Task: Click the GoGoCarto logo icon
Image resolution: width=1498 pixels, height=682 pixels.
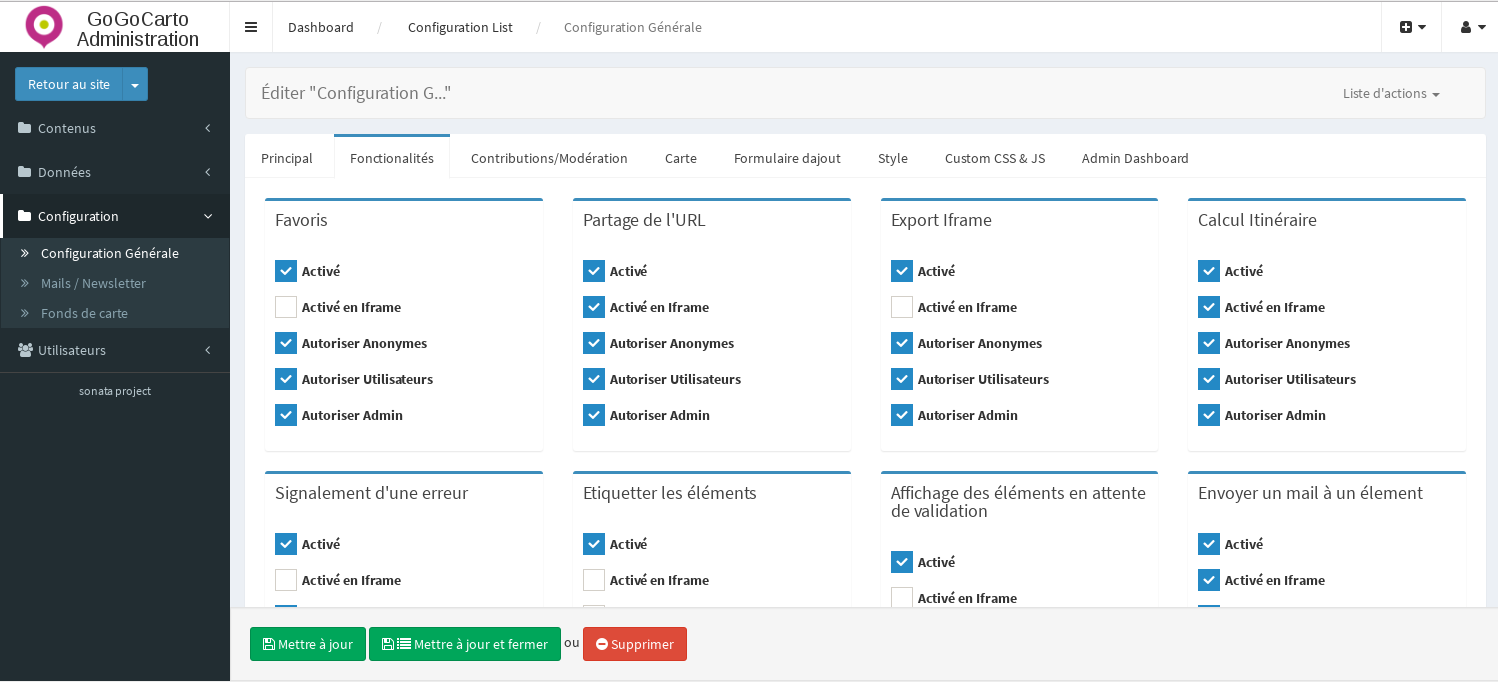Action: tap(44, 27)
